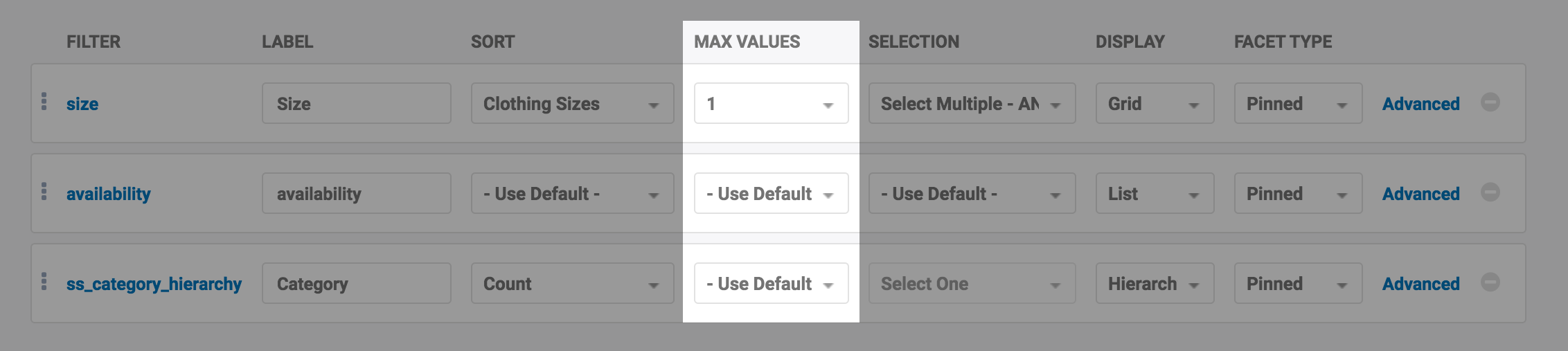
Task: Remove the ss_category_hierarchy filter row
Action: [1490, 282]
